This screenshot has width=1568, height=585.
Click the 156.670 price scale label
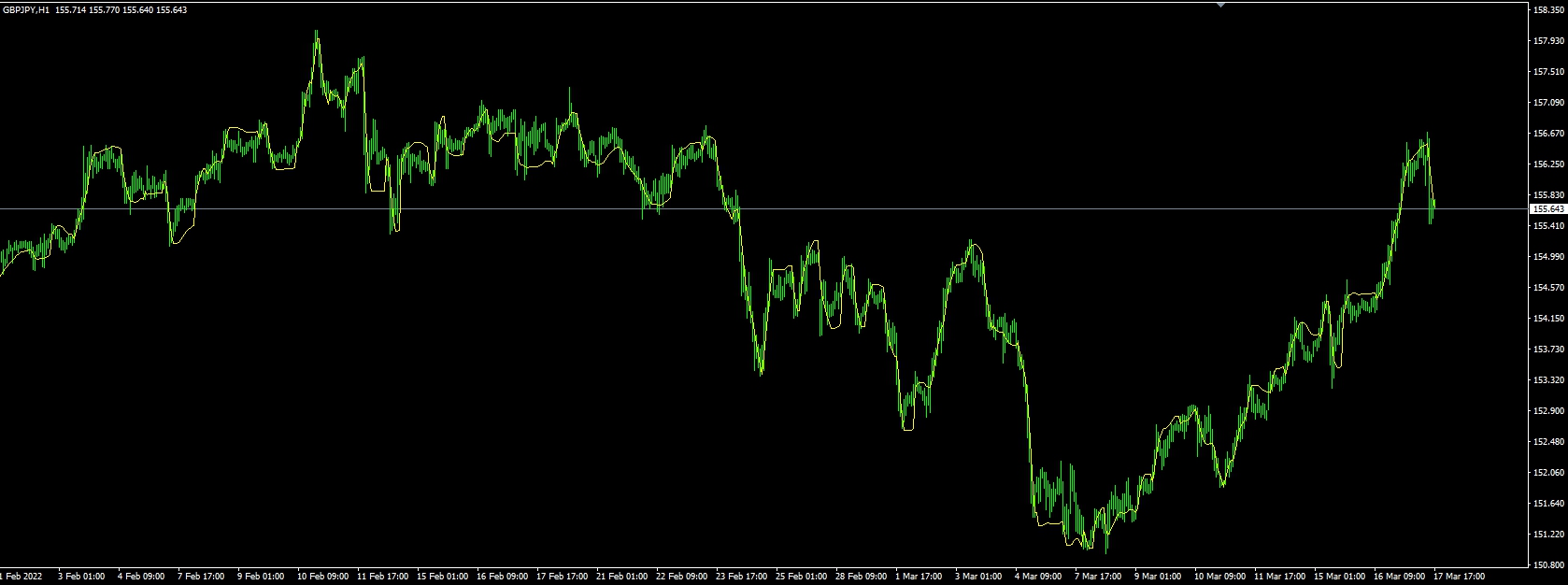click(x=1549, y=134)
